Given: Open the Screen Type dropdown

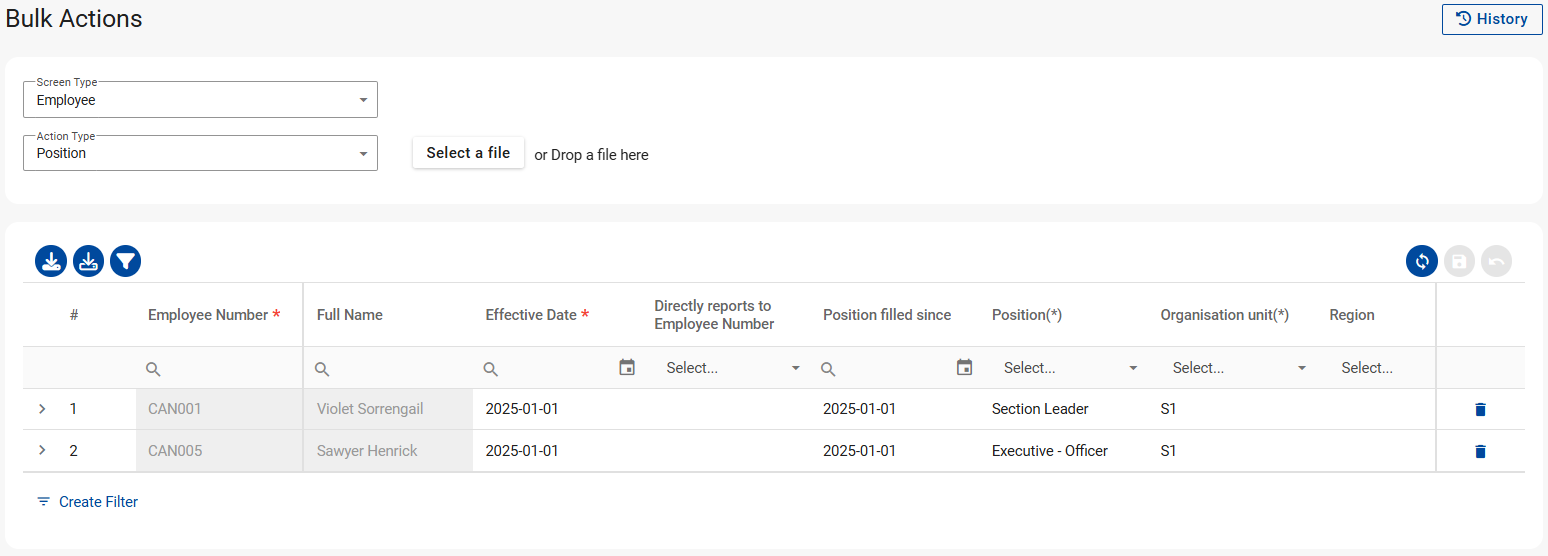Looking at the screenshot, I should pyautogui.click(x=200, y=100).
